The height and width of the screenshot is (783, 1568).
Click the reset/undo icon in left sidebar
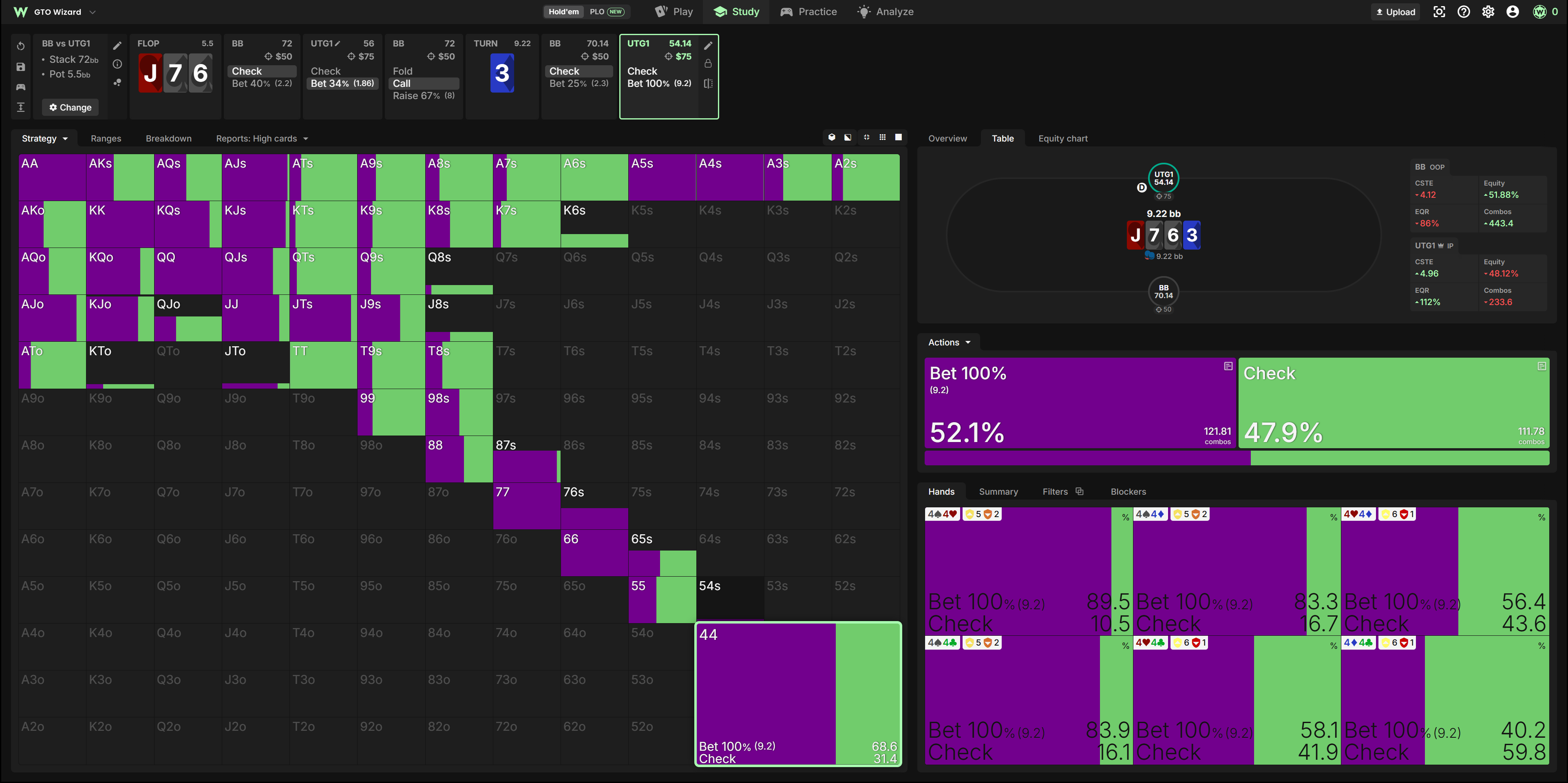click(x=21, y=46)
